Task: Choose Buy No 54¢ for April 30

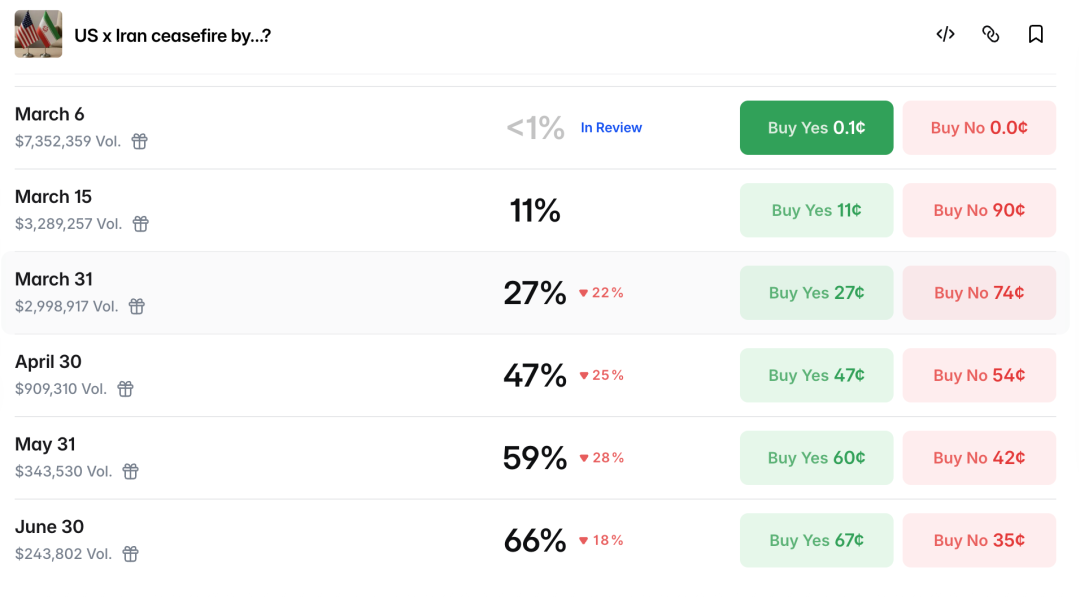Action: coord(979,375)
